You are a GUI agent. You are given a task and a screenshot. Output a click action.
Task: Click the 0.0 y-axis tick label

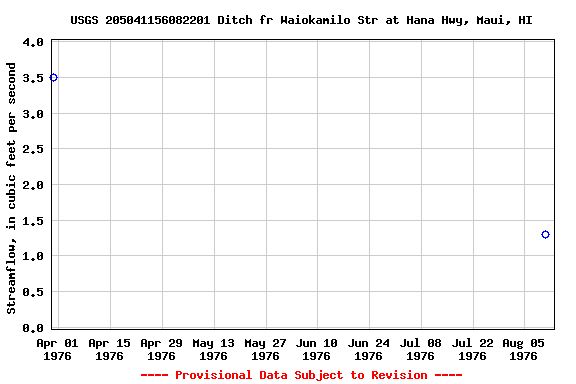[x=33, y=327]
